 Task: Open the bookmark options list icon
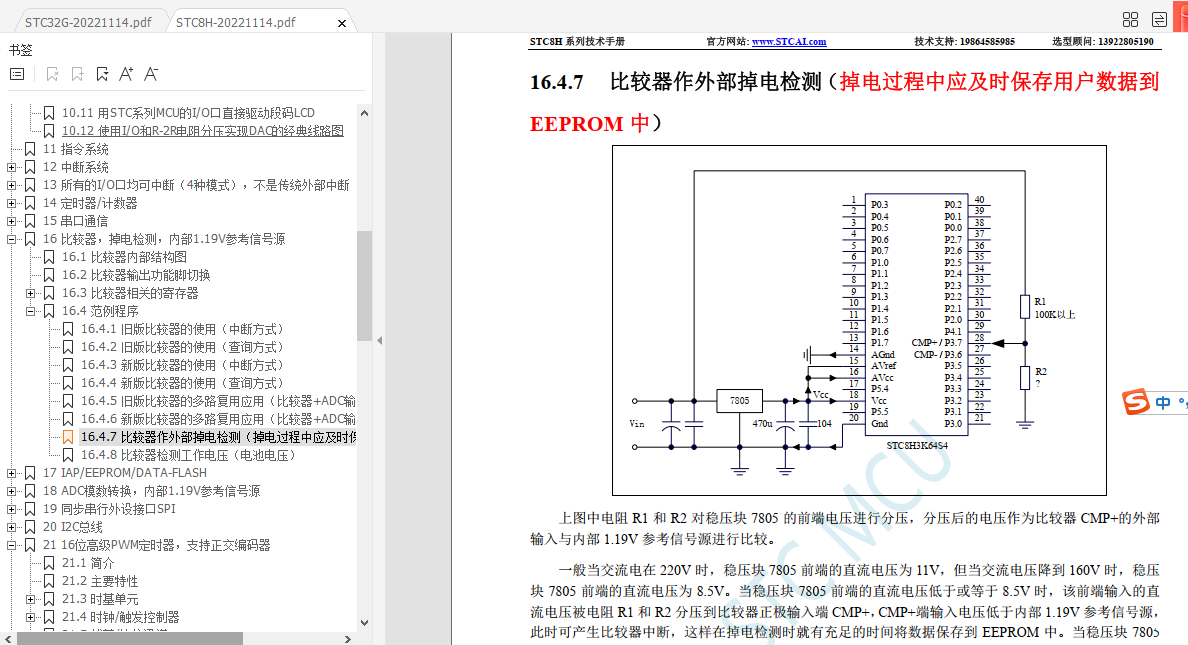(x=17, y=74)
